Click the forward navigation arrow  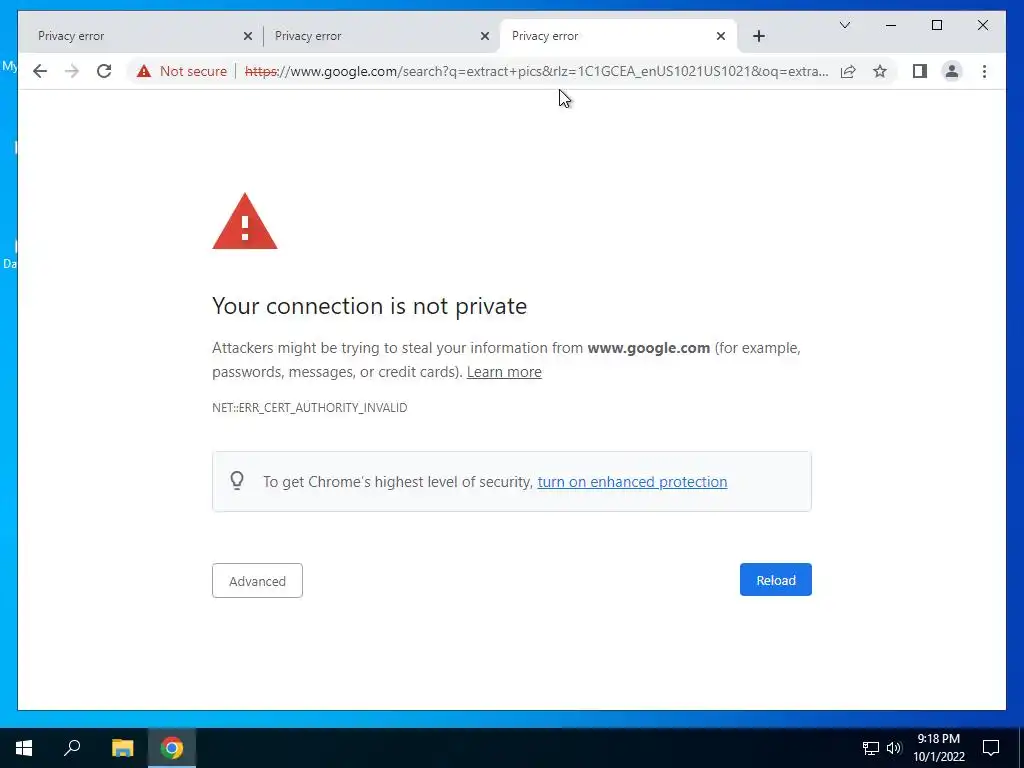(72, 71)
